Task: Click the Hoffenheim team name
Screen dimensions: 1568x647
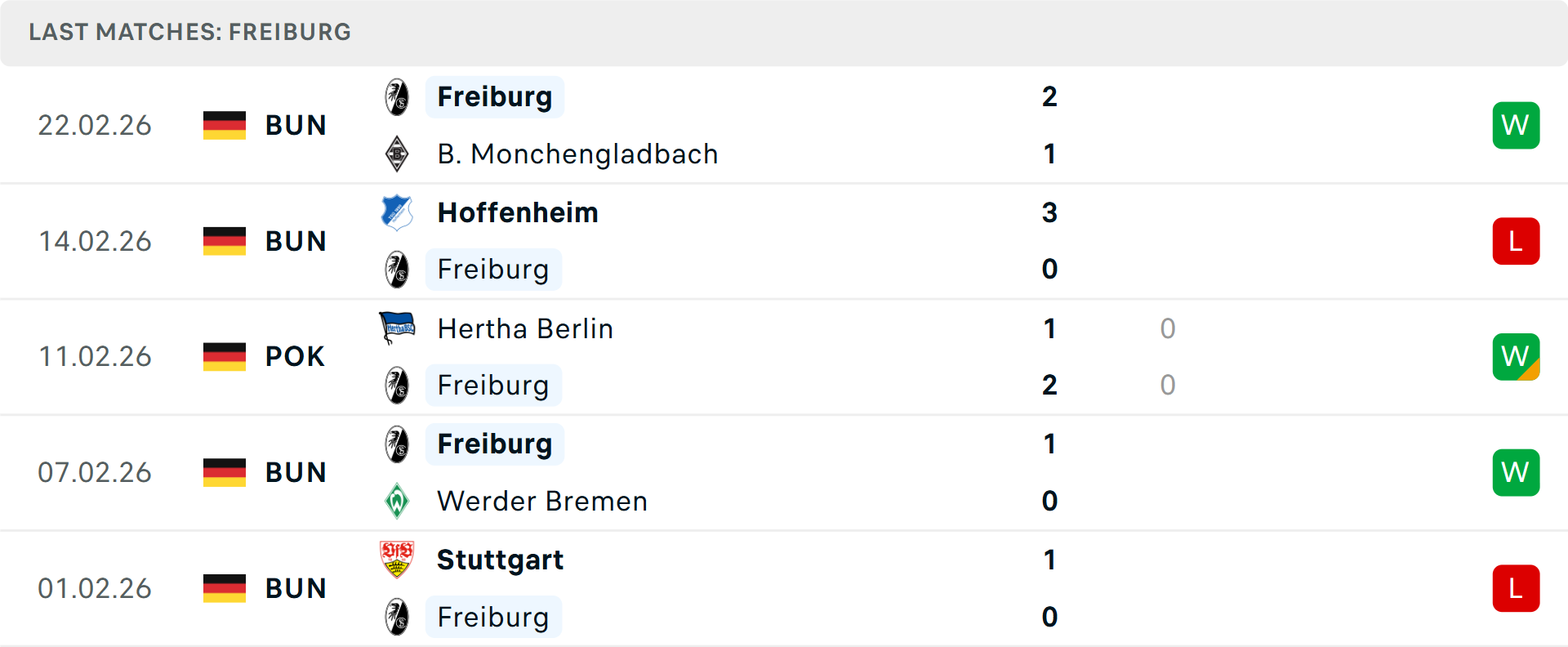Action: click(x=518, y=212)
